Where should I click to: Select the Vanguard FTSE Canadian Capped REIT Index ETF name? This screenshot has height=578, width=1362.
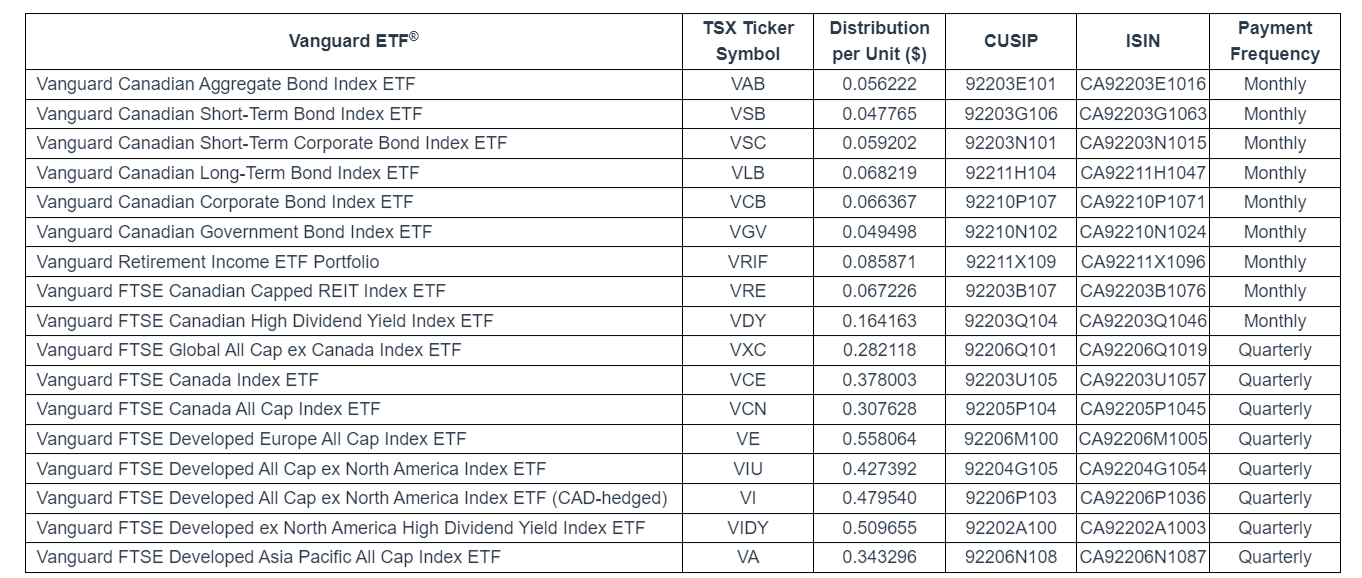pyautogui.click(x=241, y=291)
